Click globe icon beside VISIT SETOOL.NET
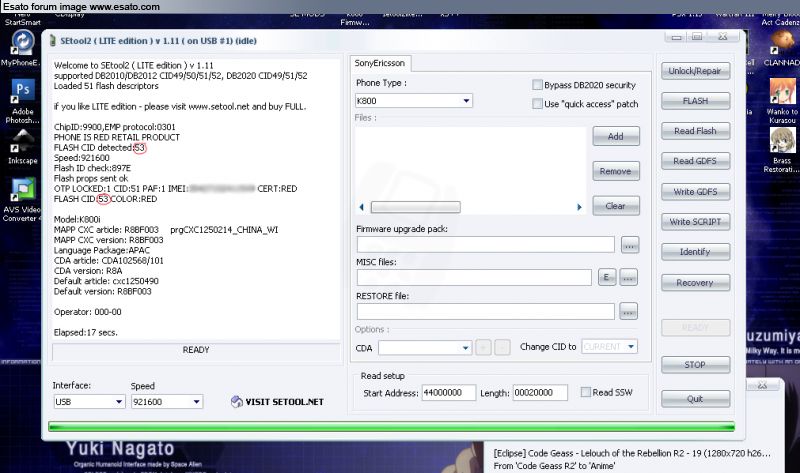This screenshot has height=473, width=800. [236, 402]
